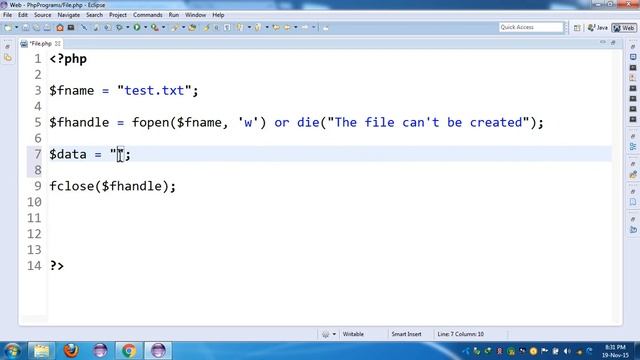This screenshot has width=640, height=360.
Task: Open the File menu
Action: 7,15
